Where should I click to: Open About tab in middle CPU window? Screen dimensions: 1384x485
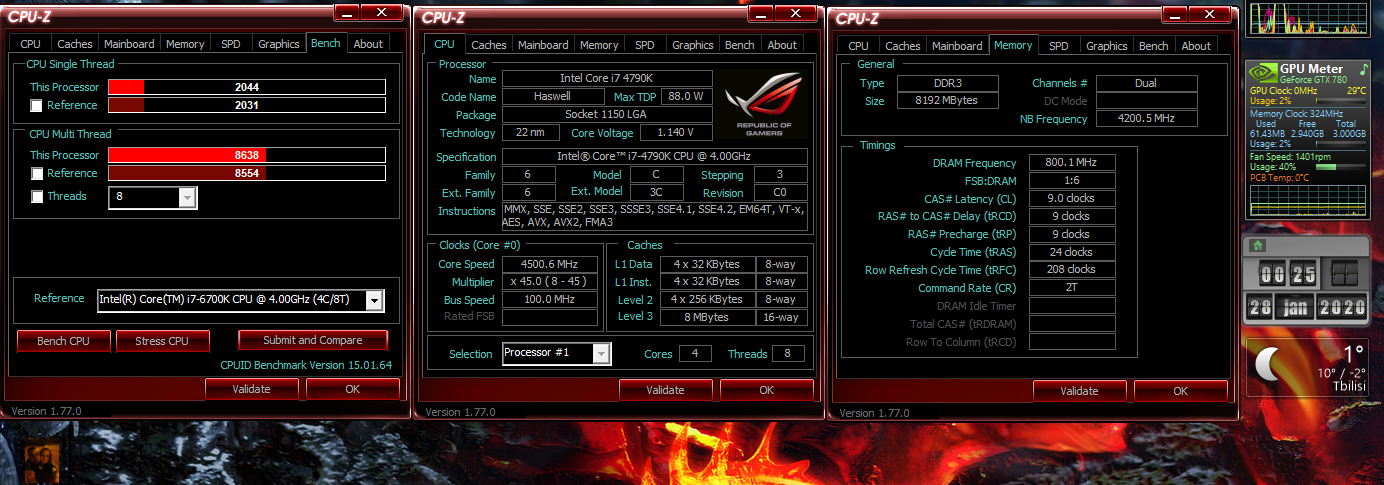[782, 45]
